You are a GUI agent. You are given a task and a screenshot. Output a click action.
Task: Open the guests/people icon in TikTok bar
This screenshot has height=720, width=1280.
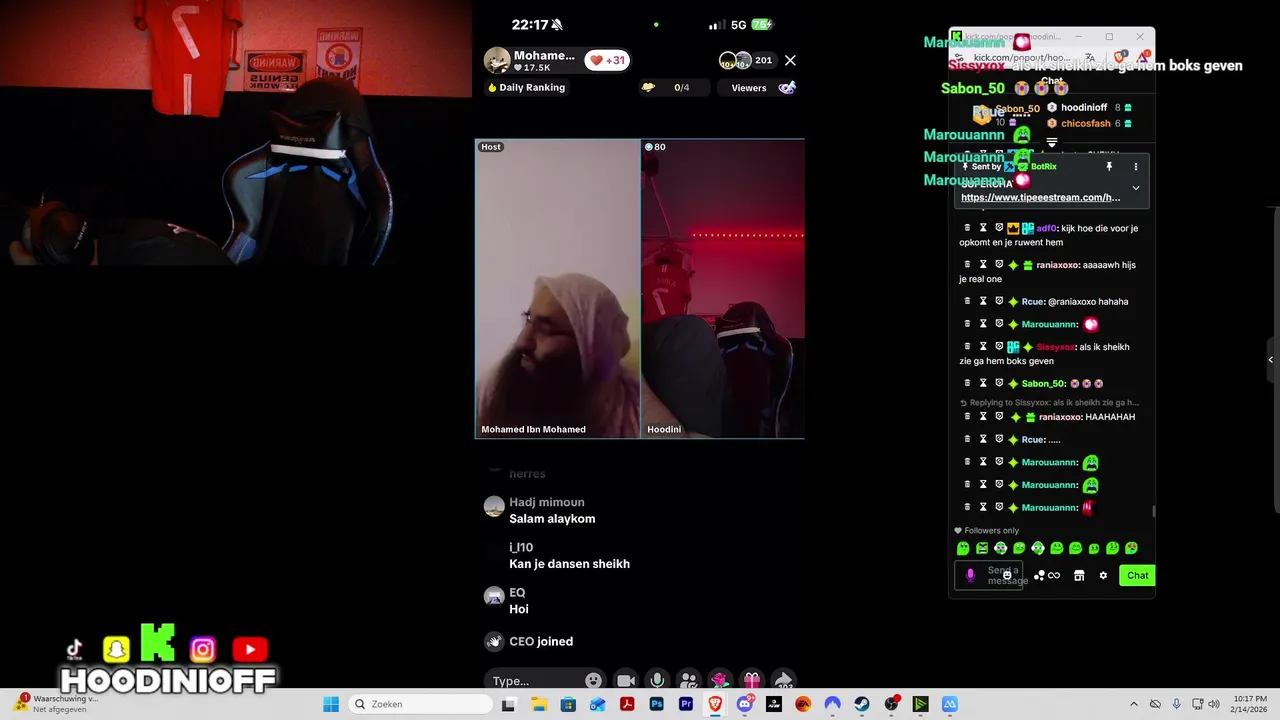pos(689,681)
